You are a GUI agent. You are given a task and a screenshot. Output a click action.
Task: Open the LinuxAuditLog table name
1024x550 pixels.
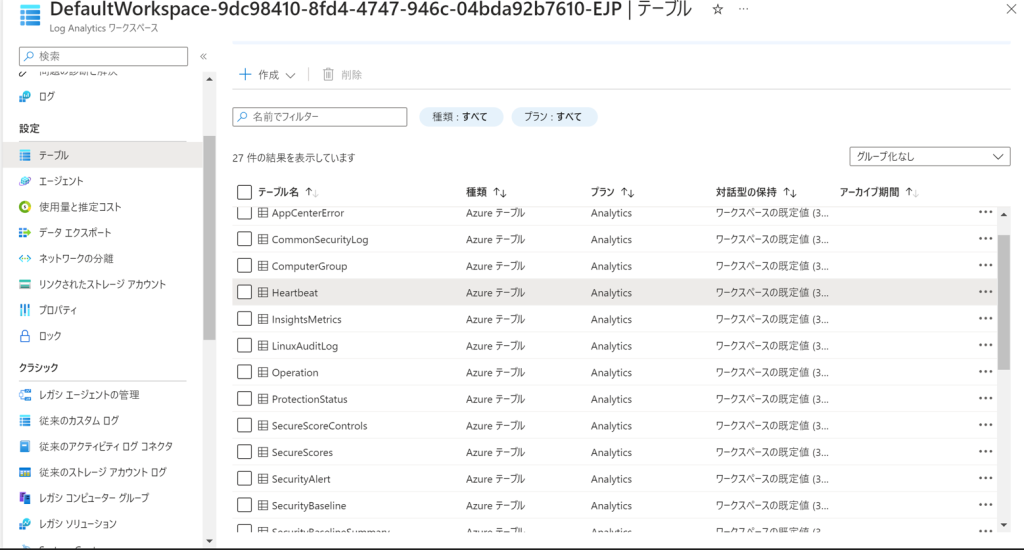[304, 346]
